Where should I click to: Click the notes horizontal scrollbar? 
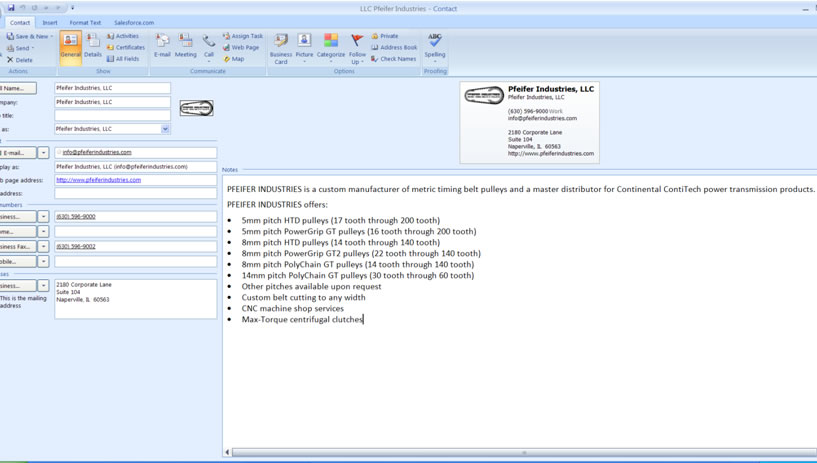524,453
